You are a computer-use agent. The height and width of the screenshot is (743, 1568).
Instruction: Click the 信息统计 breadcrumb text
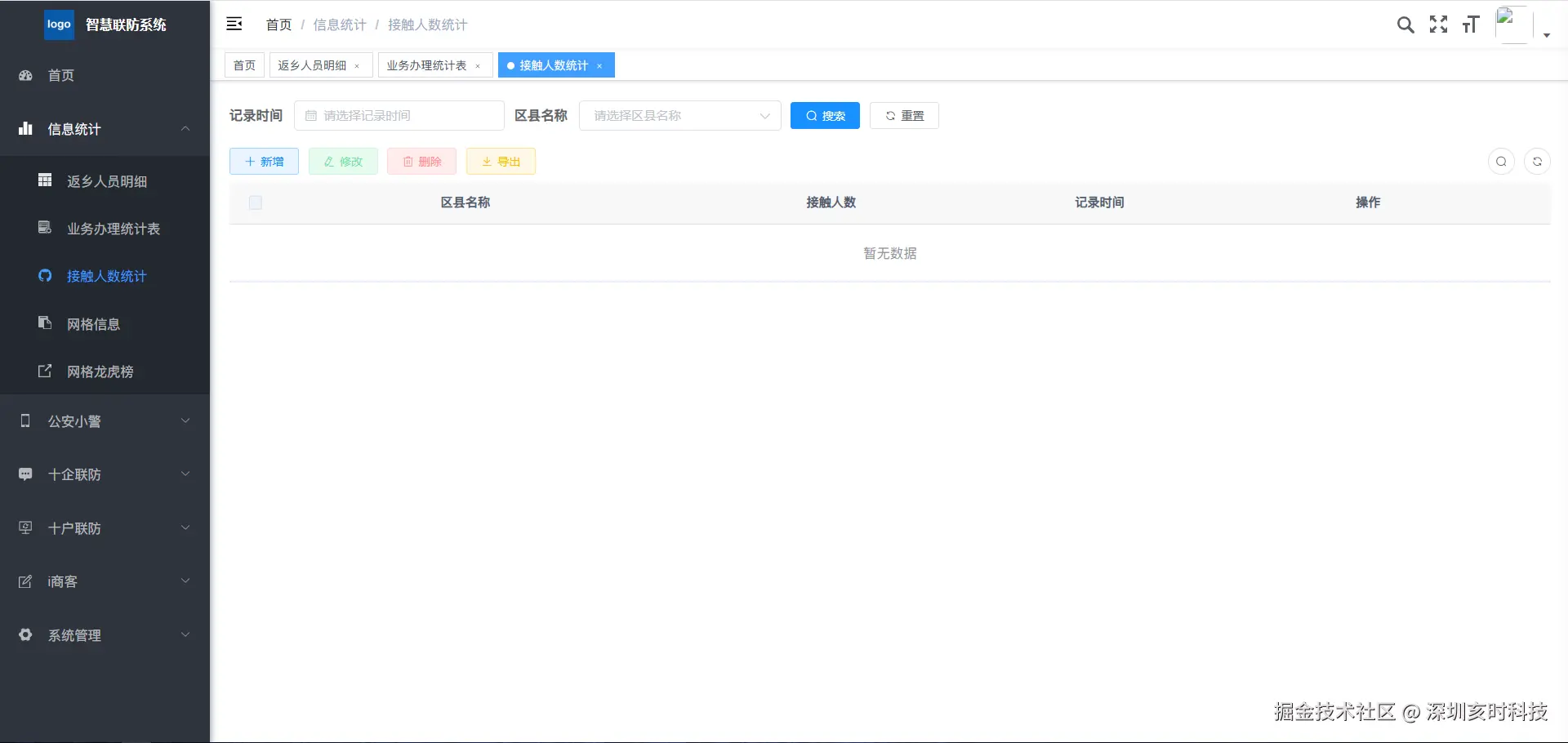[x=340, y=24]
